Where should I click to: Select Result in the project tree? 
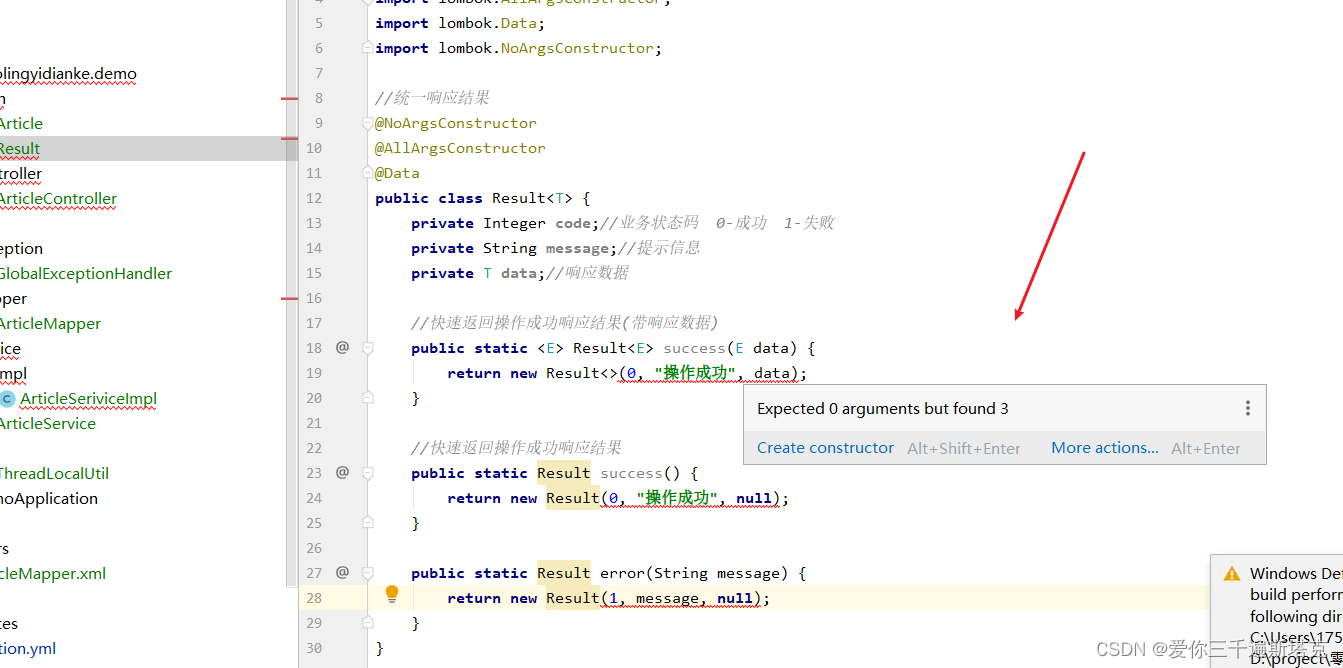19,148
